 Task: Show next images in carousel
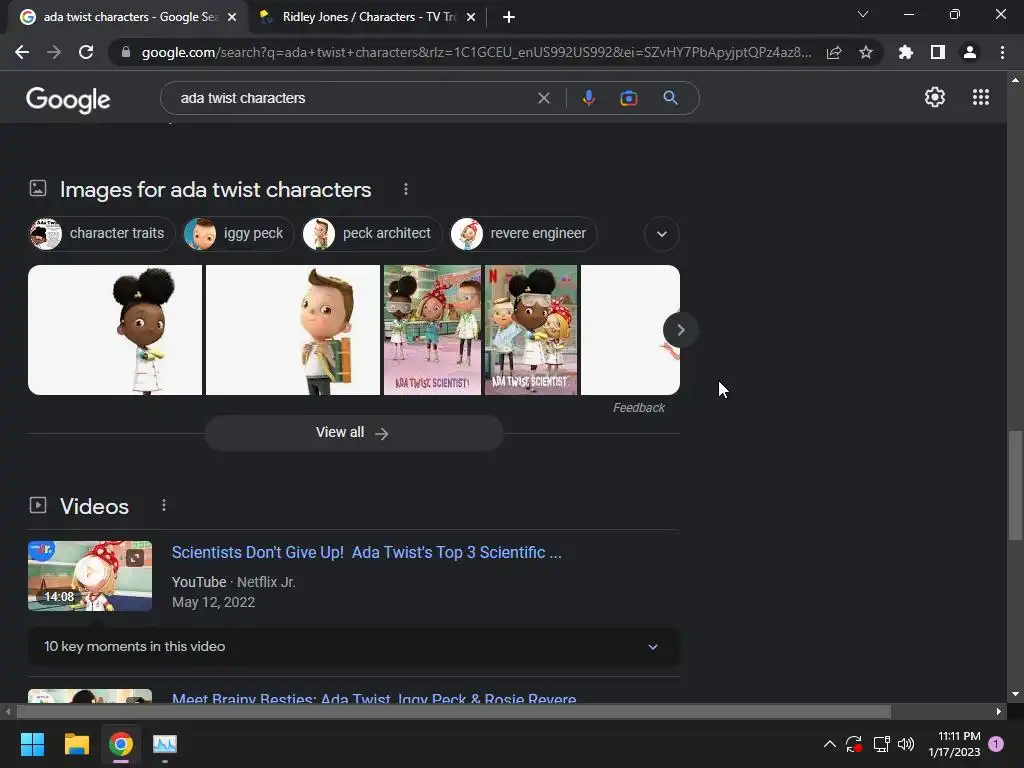(x=680, y=330)
